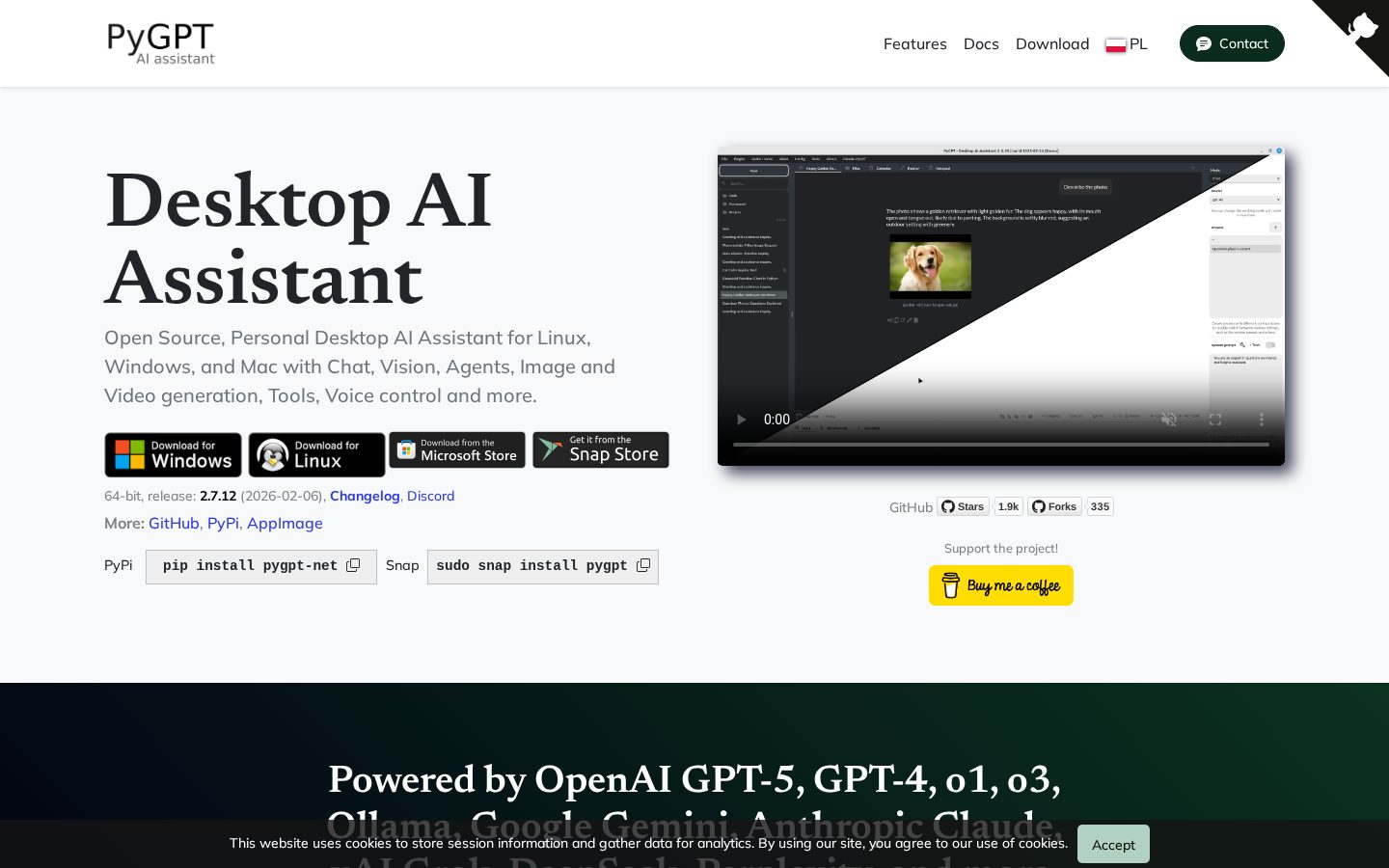Open the Docs navigation link
The height and width of the screenshot is (868, 1389).
pyautogui.click(x=981, y=44)
